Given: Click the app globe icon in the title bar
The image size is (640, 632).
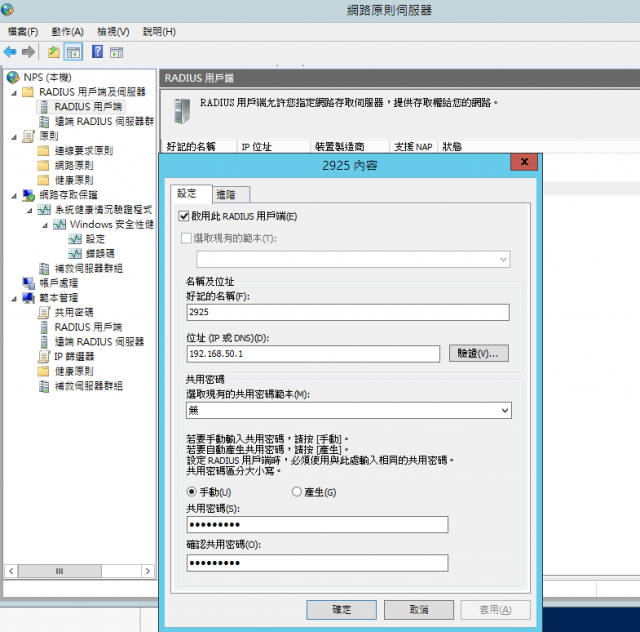Looking at the screenshot, I should [x=7, y=9].
